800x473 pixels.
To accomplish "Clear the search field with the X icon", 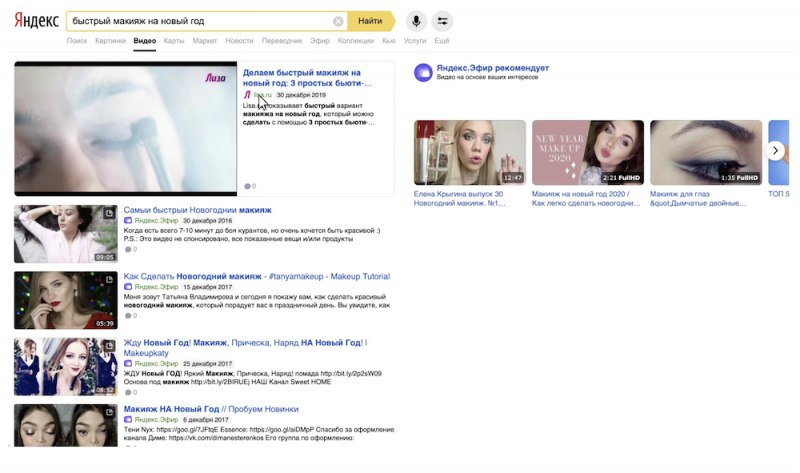I will [338, 21].
